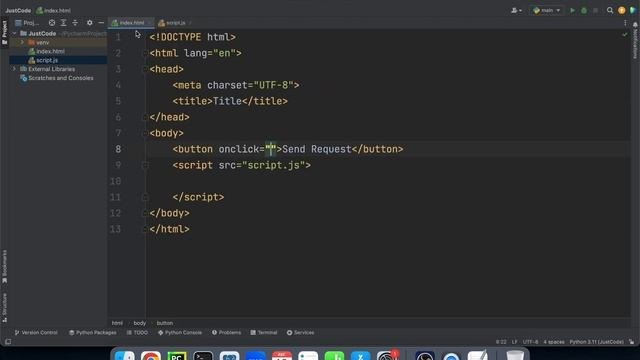The height and width of the screenshot is (360, 640).
Task: Switch to the index.html editor tab
Action: 131,23
